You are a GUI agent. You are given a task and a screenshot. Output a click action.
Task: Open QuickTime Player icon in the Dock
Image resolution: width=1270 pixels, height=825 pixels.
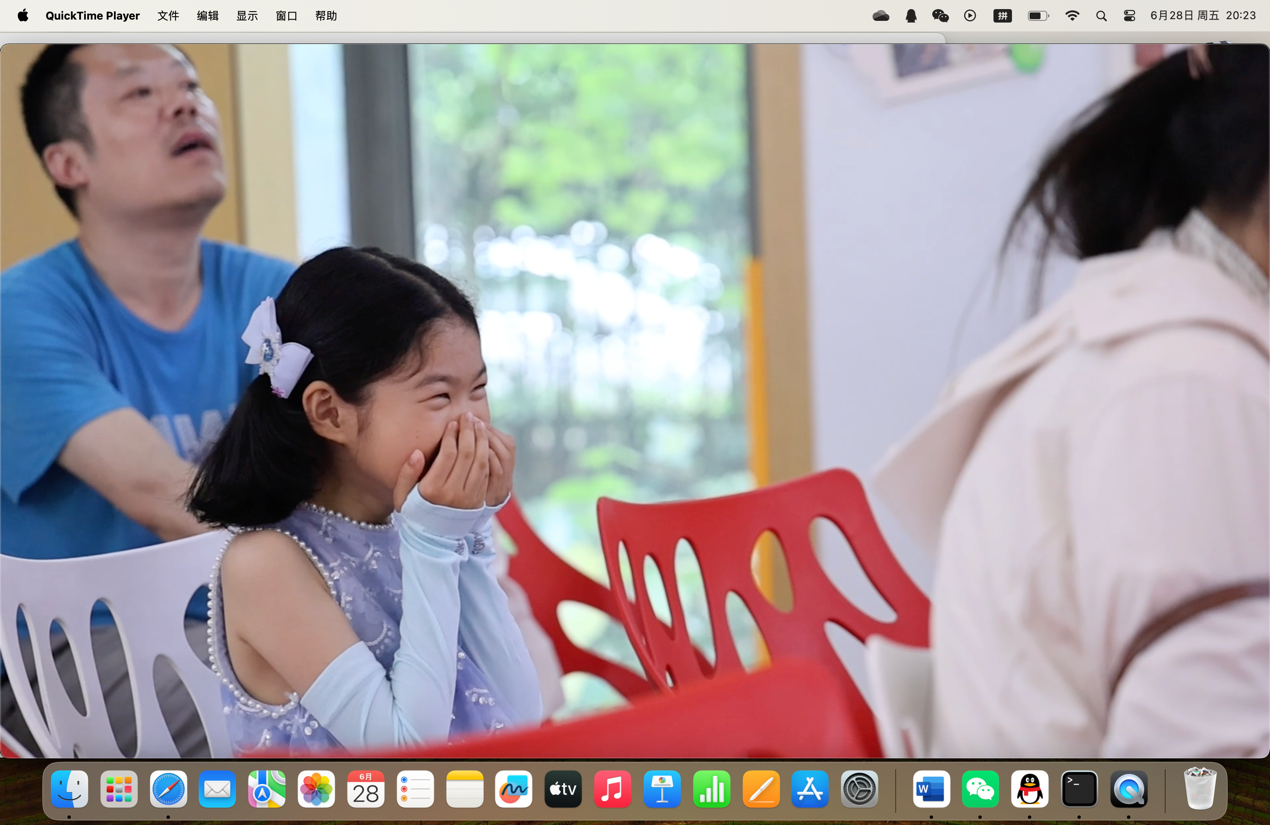click(1129, 790)
